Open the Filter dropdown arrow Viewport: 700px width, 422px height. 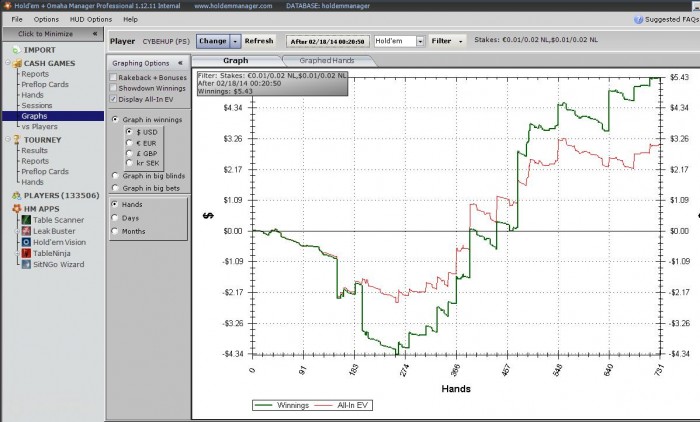pos(460,42)
